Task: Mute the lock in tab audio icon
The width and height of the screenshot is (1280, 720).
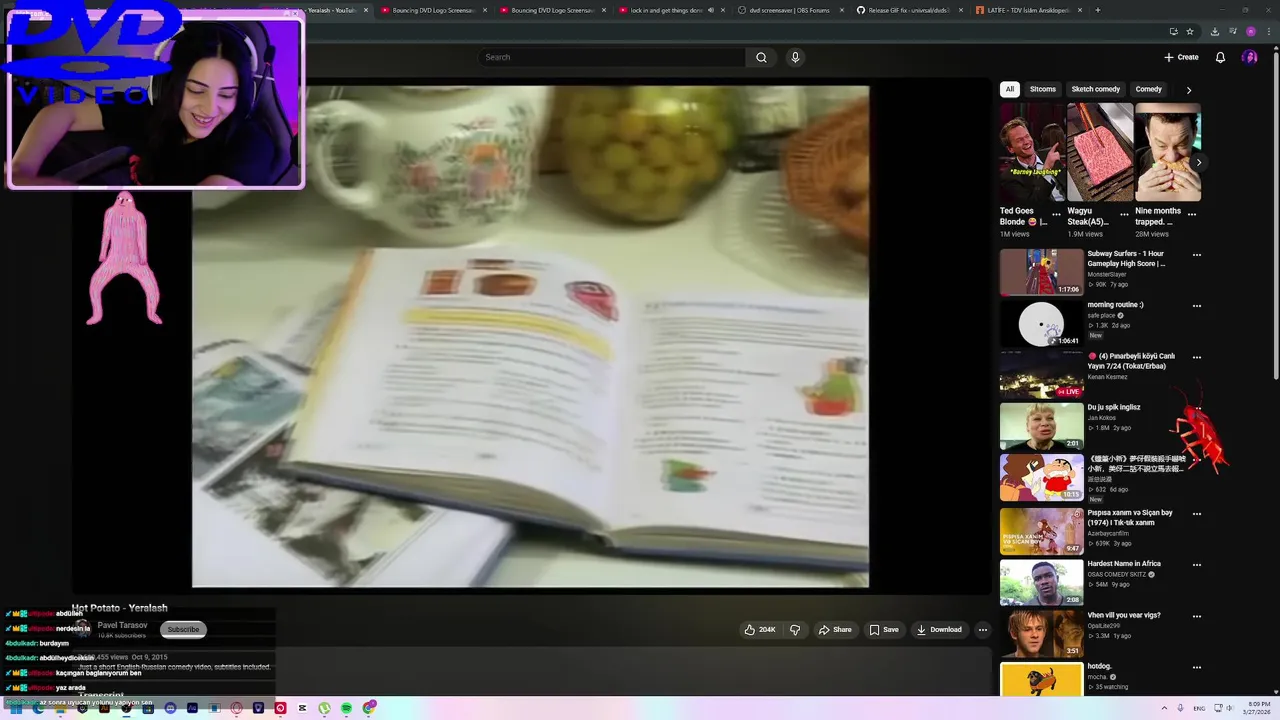Action: pos(711,10)
